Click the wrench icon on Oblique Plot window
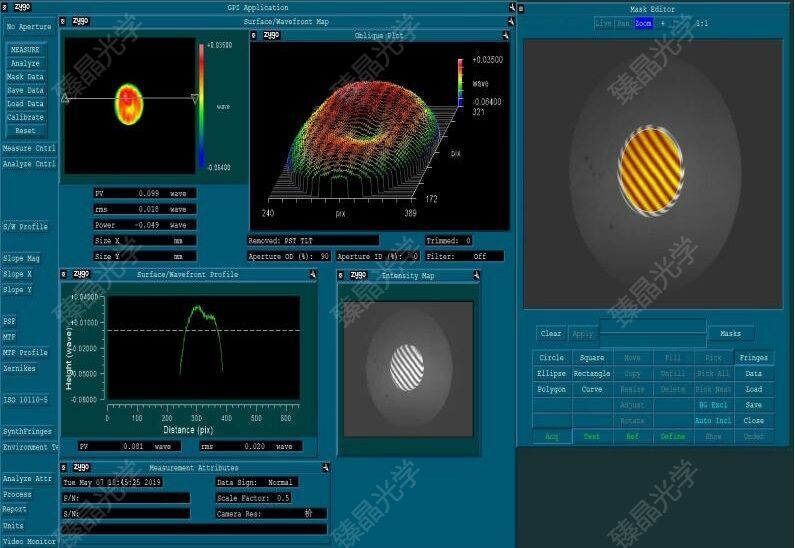795x548 pixels. 506,35
